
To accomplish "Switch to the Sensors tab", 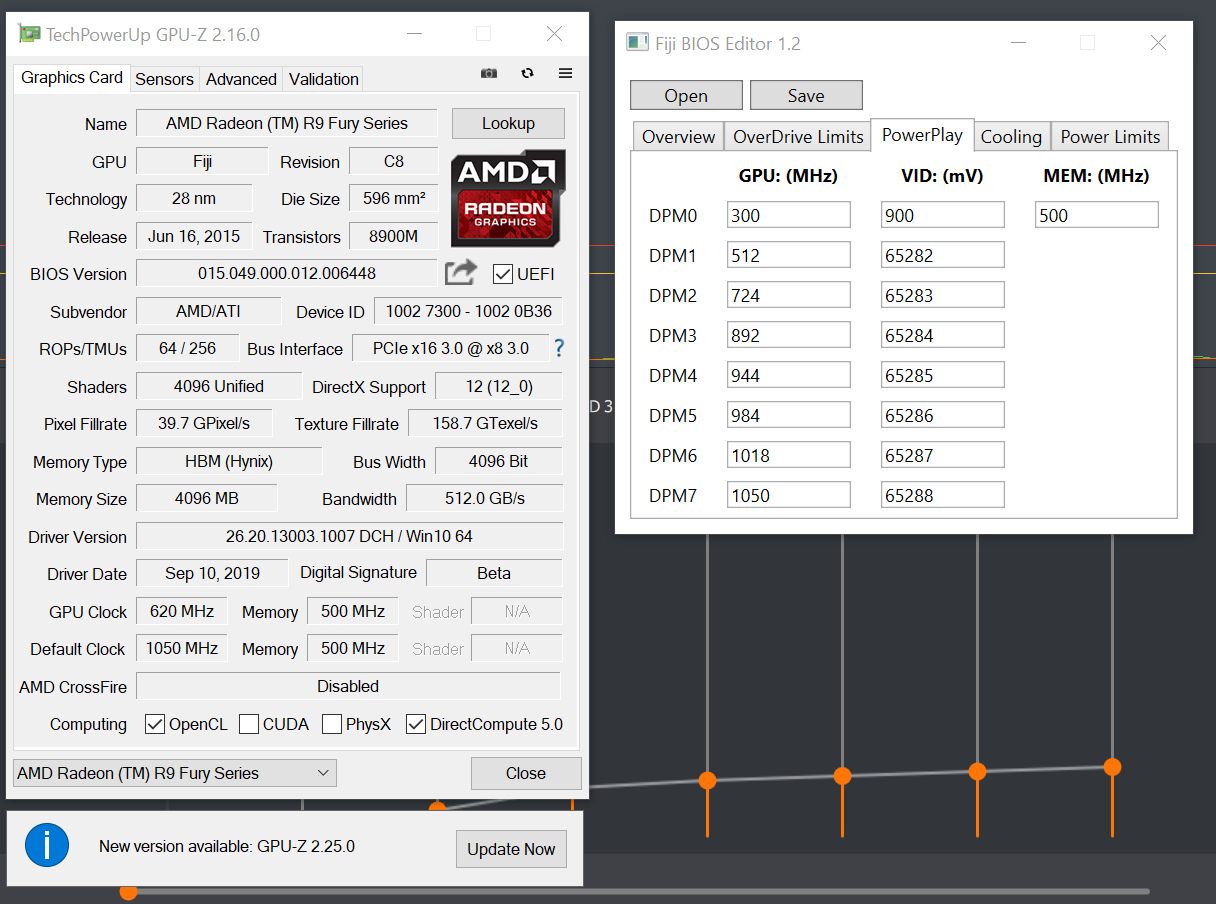I will click(164, 79).
